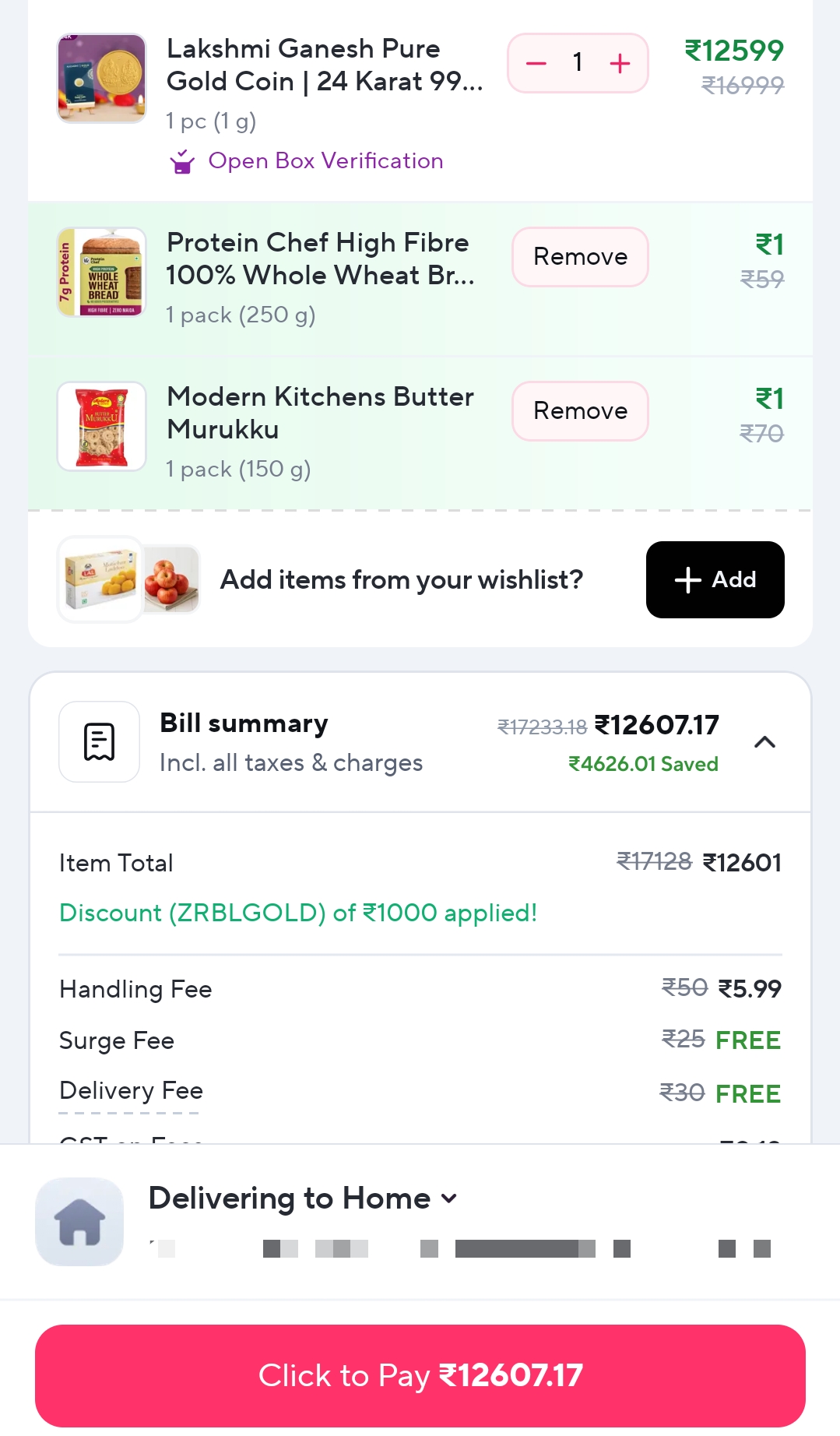Image resolution: width=840 pixels, height=1436 pixels.
Task: Click to Pay ₹12607.17
Action: coord(420,1375)
